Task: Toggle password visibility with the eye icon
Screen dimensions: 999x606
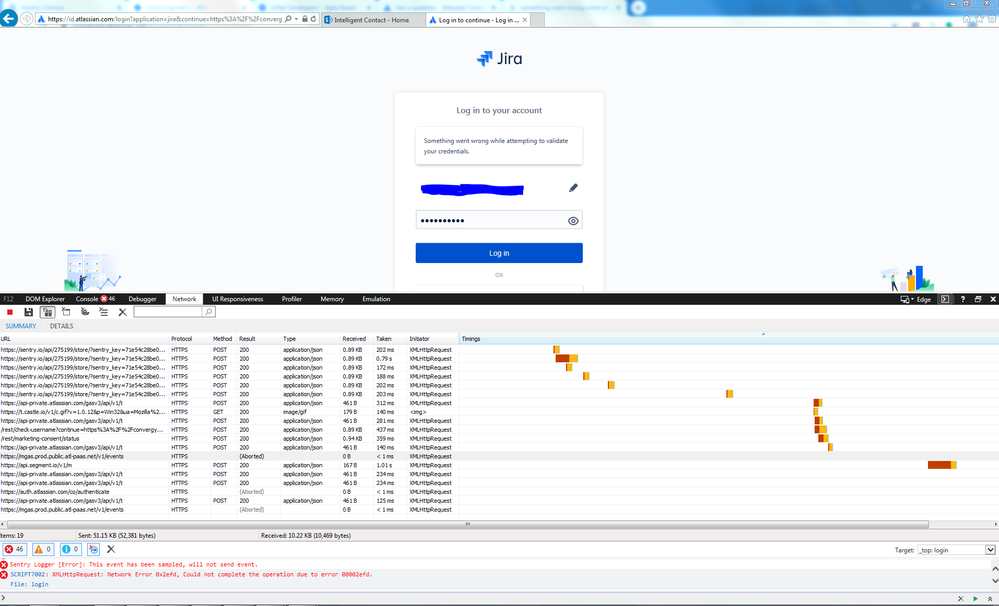Action: 573,220
